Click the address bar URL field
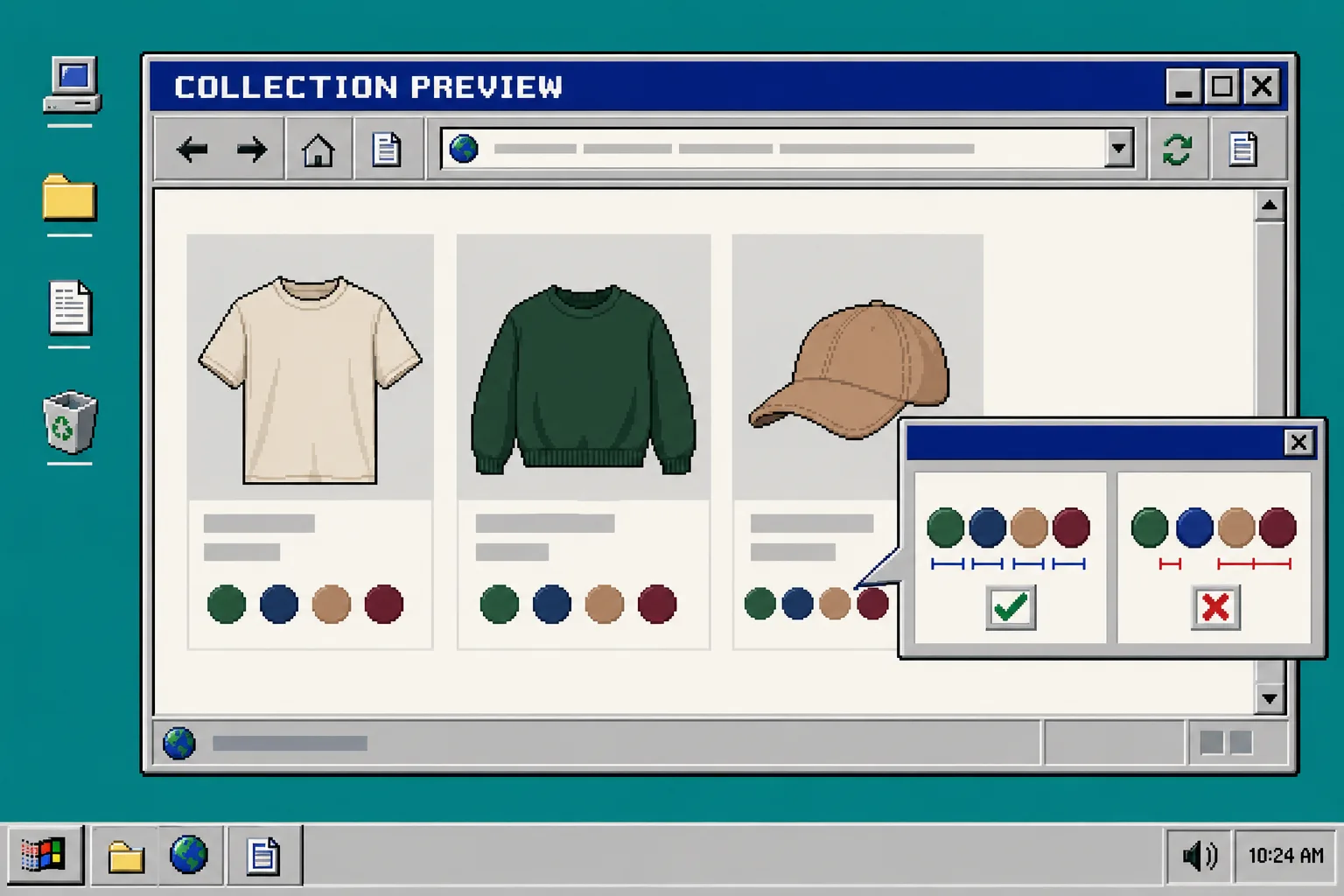This screenshot has height=896, width=1344. tap(787, 149)
